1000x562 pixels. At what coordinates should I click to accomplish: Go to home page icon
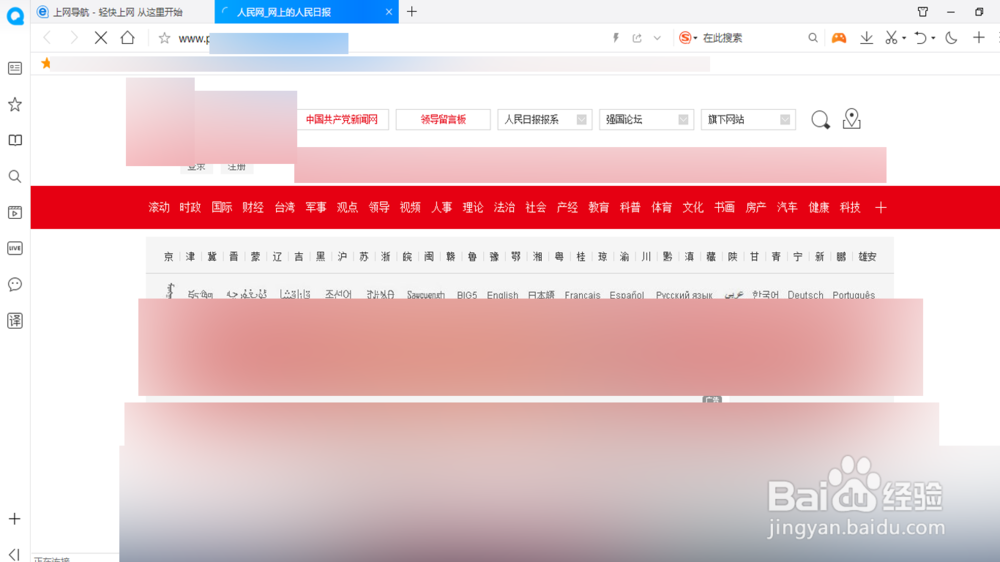click(x=128, y=38)
